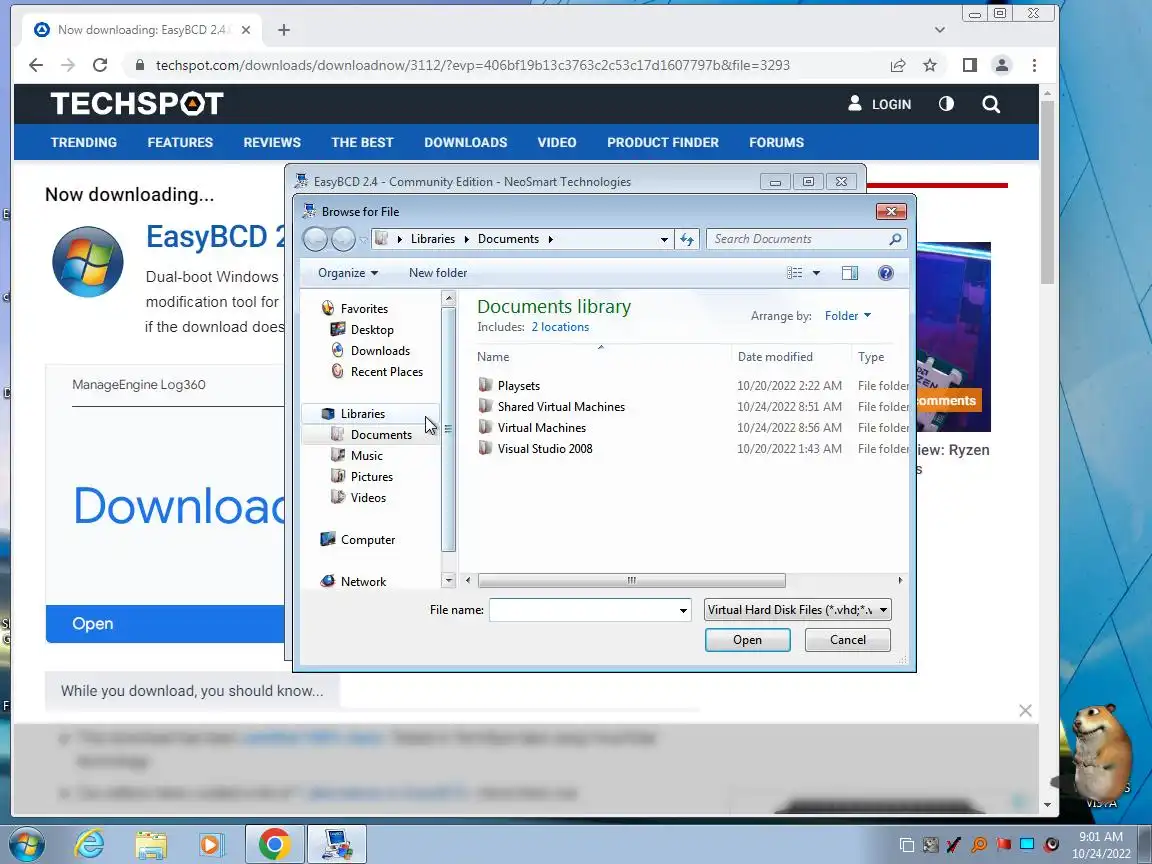Open TechSpot REVIEWS menu
The width and height of the screenshot is (1152, 864).
[272, 142]
